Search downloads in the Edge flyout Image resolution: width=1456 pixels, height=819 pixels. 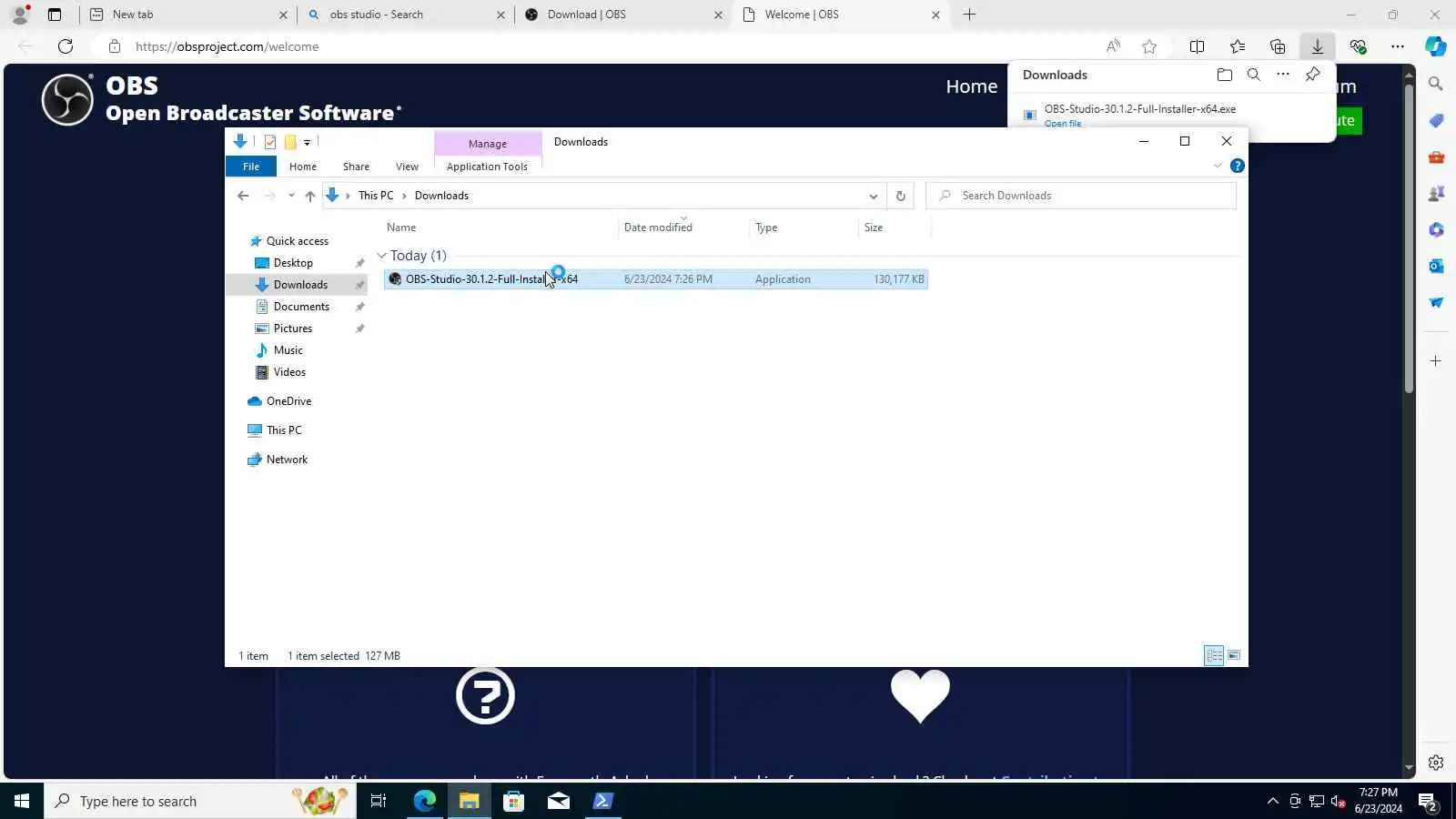1253,75
